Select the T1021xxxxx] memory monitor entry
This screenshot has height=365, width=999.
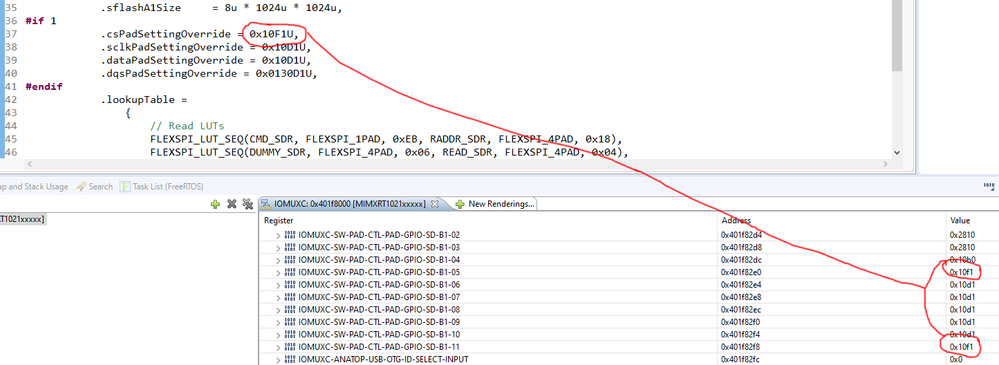(22, 218)
